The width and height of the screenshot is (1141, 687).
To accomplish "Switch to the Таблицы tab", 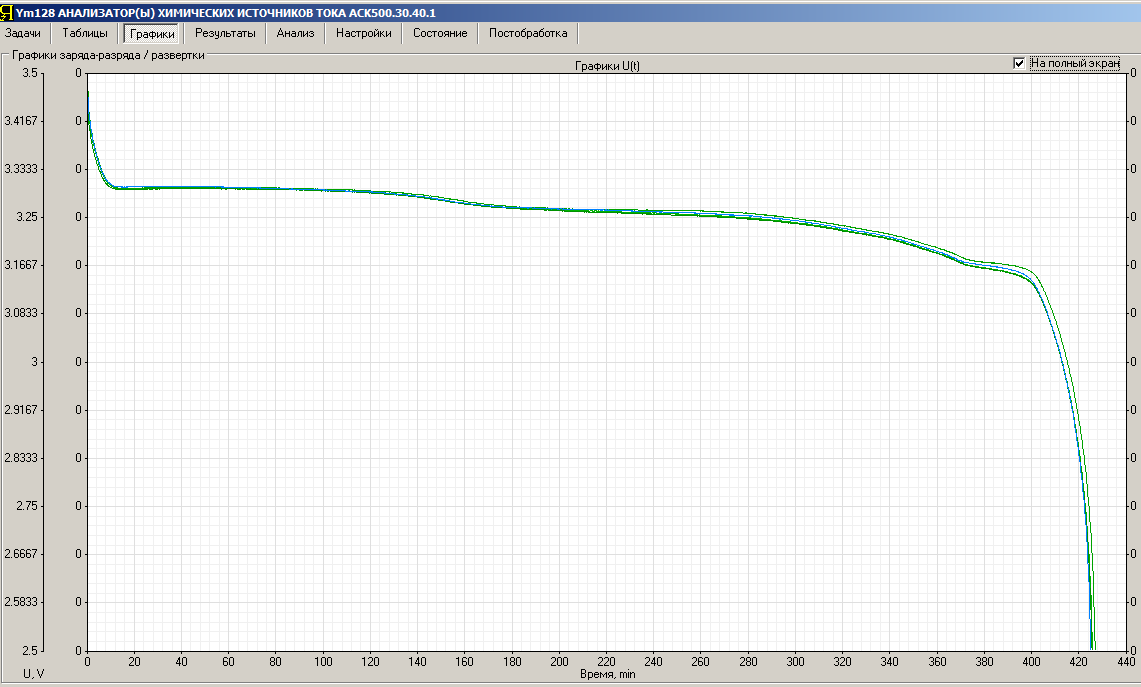I will pos(84,33).
